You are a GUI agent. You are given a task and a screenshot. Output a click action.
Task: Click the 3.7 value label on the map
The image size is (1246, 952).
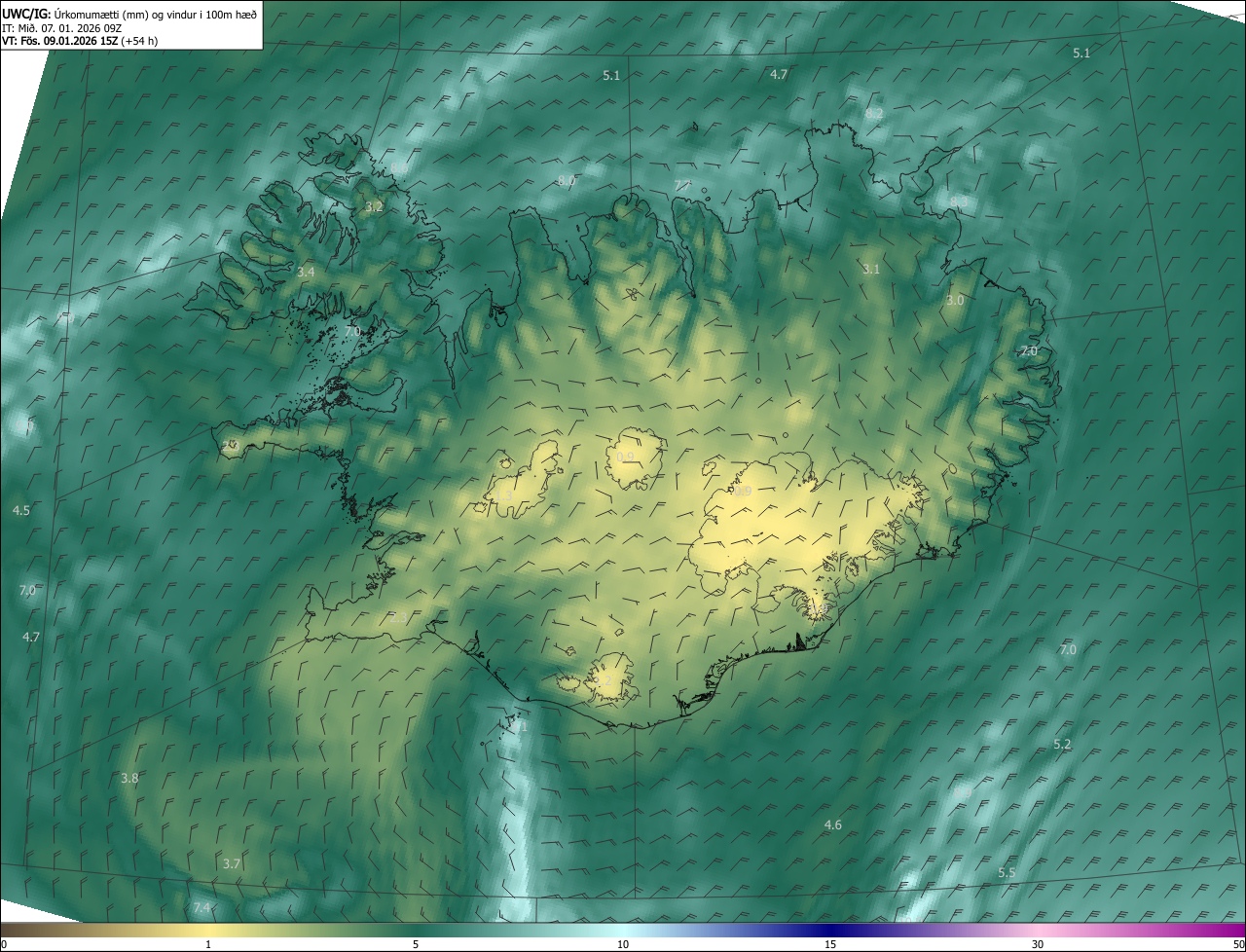coord(232,864)
